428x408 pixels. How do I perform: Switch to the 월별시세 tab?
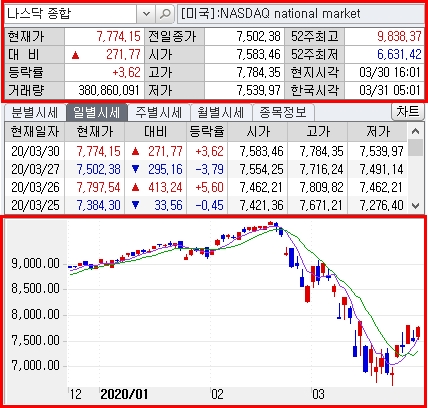pos(221,112)
